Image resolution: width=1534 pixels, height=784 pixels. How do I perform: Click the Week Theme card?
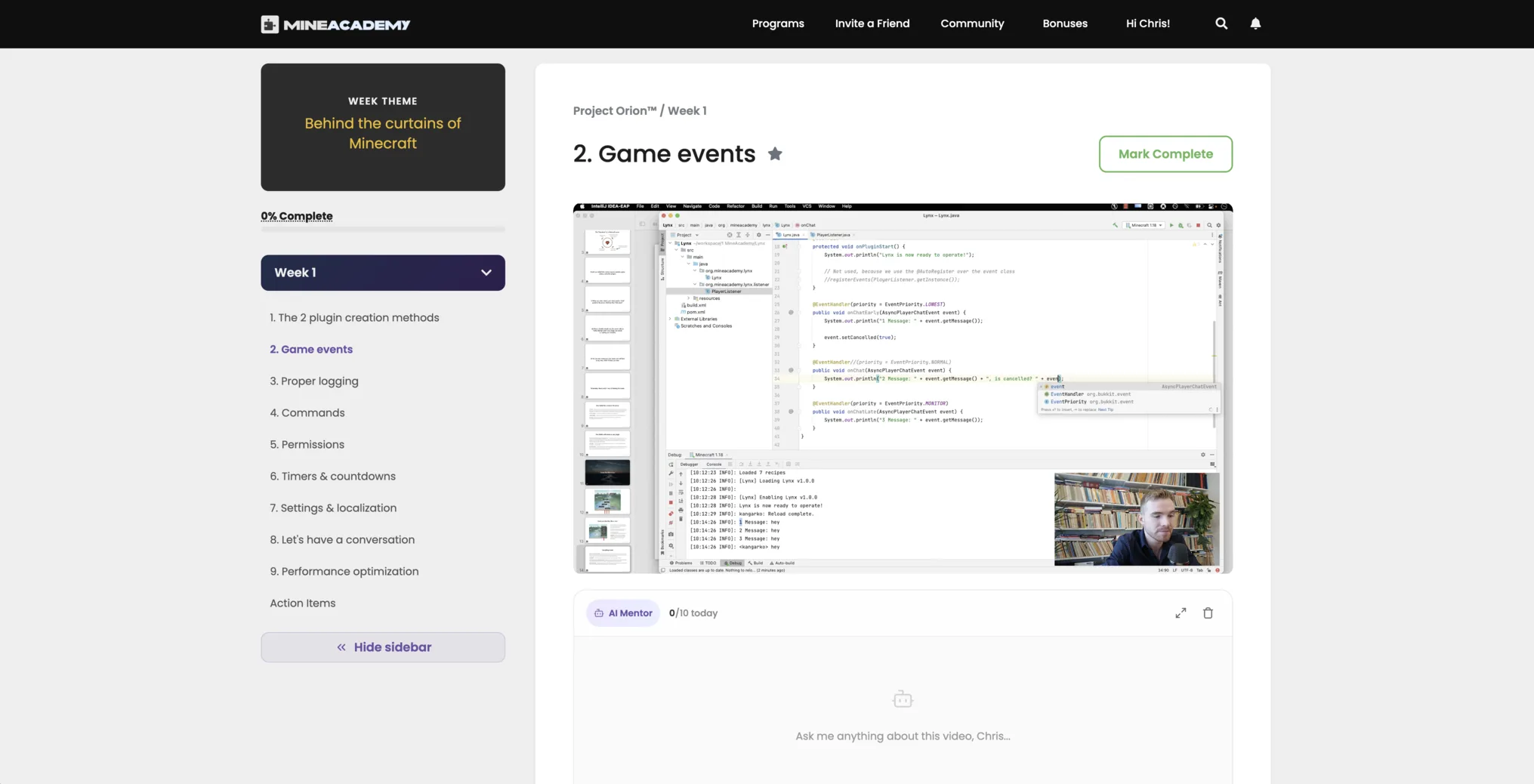click(x=383, y=127)
